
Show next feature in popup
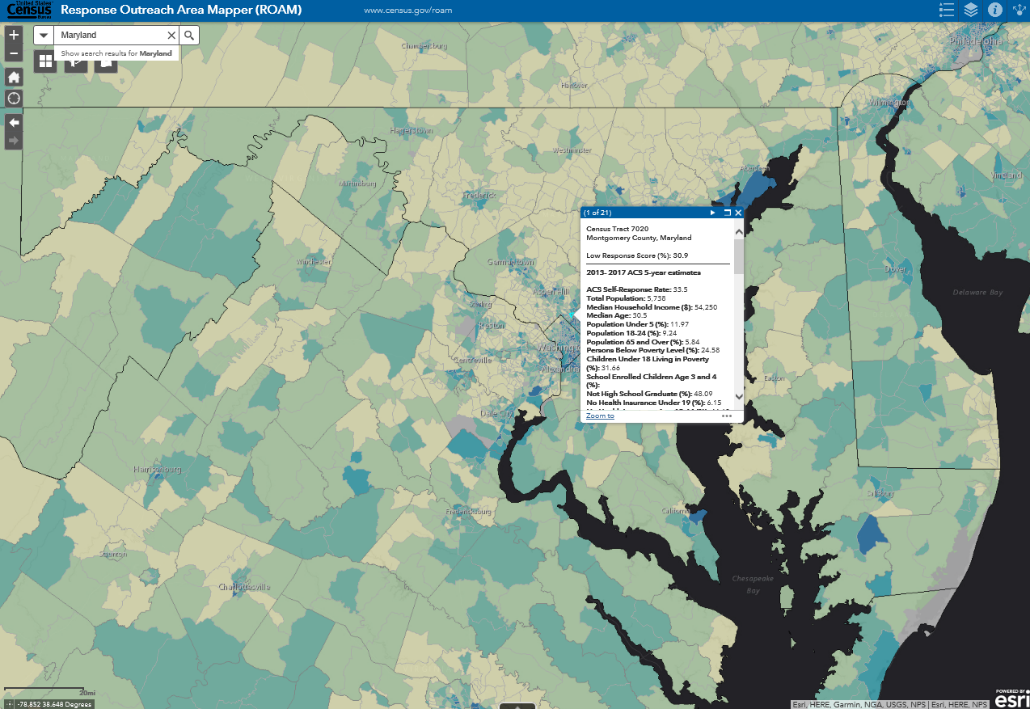[x=713, y=213]
